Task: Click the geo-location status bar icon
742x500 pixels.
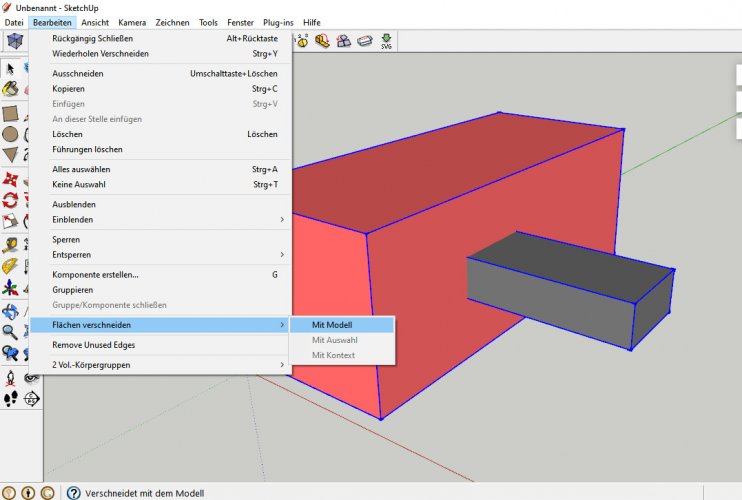Action: click(9, 493)
